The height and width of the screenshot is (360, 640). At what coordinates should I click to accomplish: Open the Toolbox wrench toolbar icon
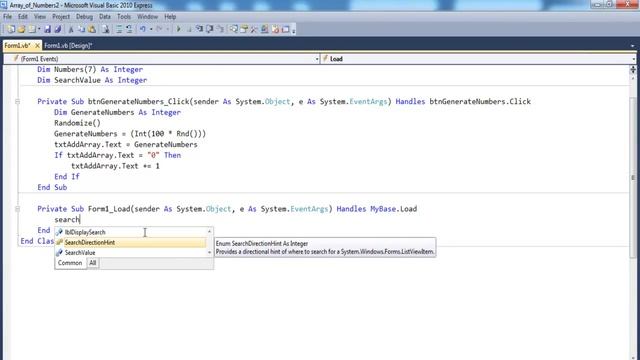(254, 29)
